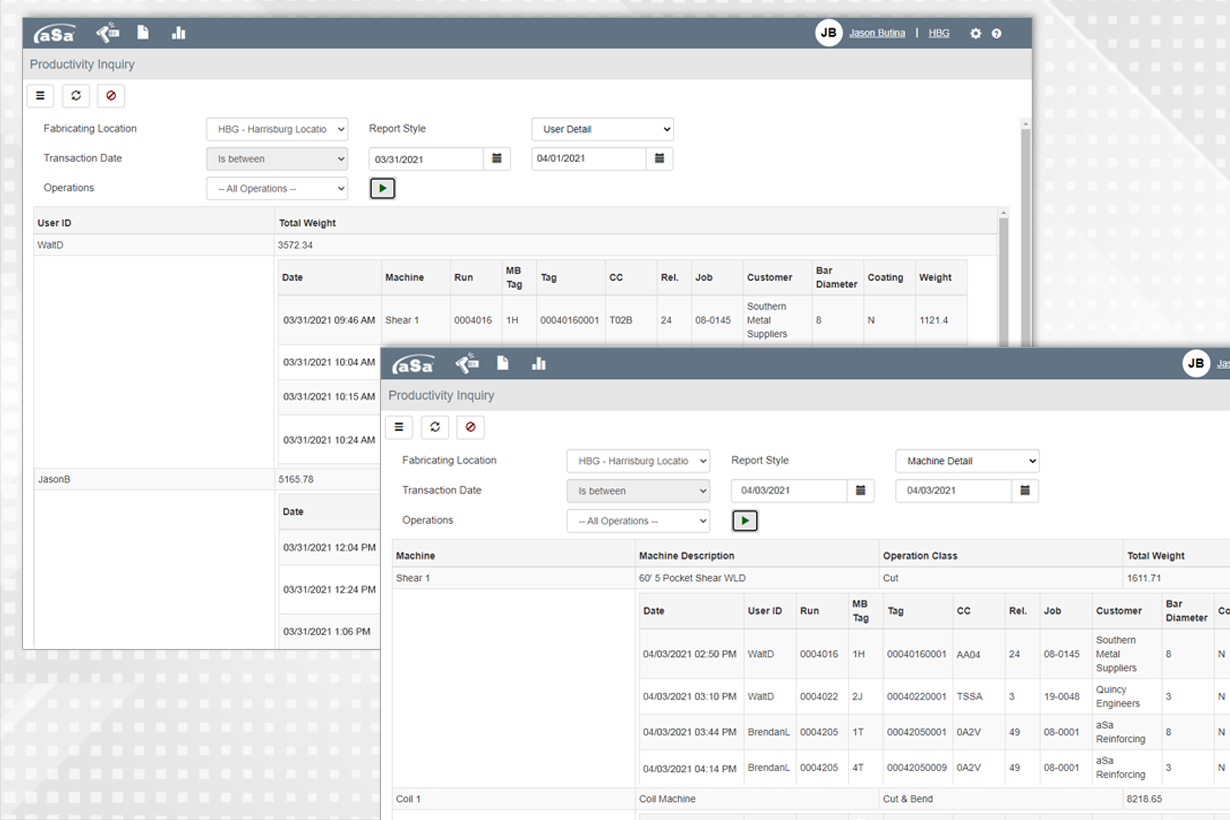Viewport: 1230px width, 820px height.
Task: Open the bar chart icon in the front window header
Action: click(x=539, y=363)
